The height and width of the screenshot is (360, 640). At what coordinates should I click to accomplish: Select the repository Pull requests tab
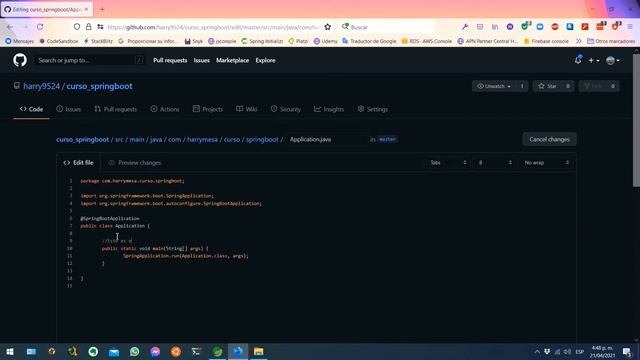tap(116, 109)
